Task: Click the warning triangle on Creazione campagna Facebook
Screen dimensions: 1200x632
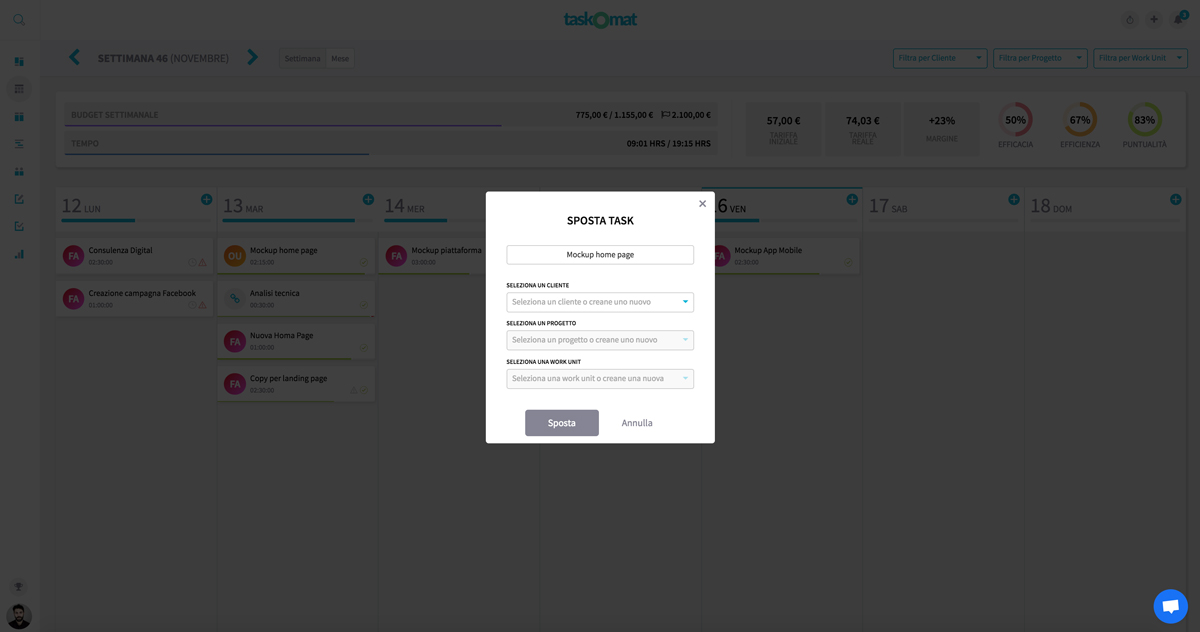Action: (x=202, y=305)
